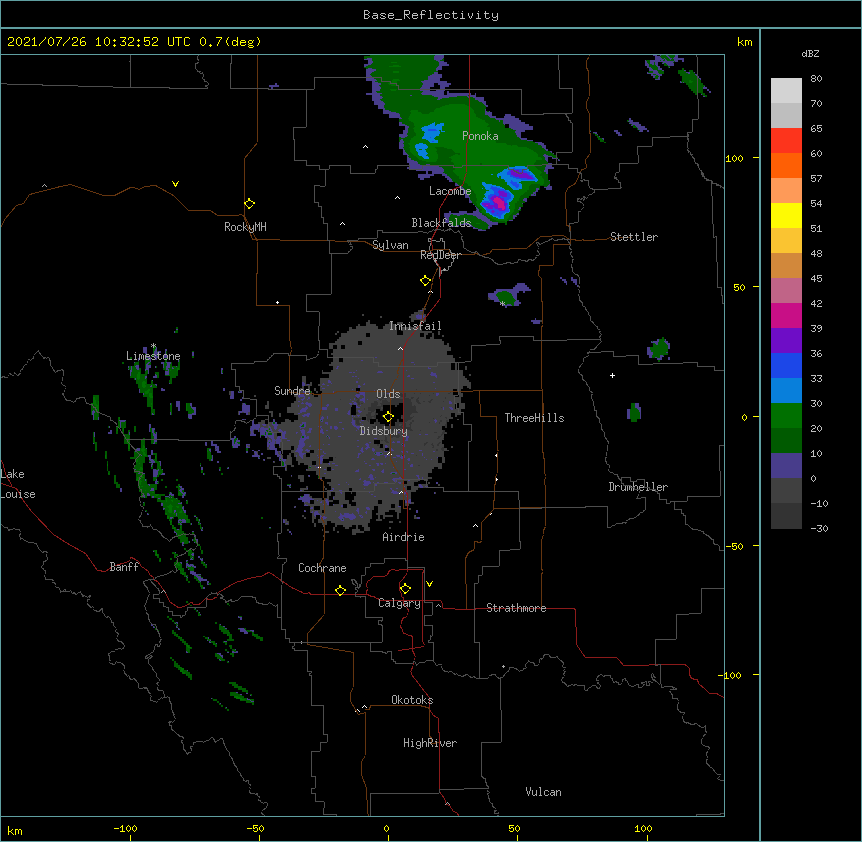Click the magenta storm core east of Lacombe
This screenshot has height=842, width=862.
499,202
